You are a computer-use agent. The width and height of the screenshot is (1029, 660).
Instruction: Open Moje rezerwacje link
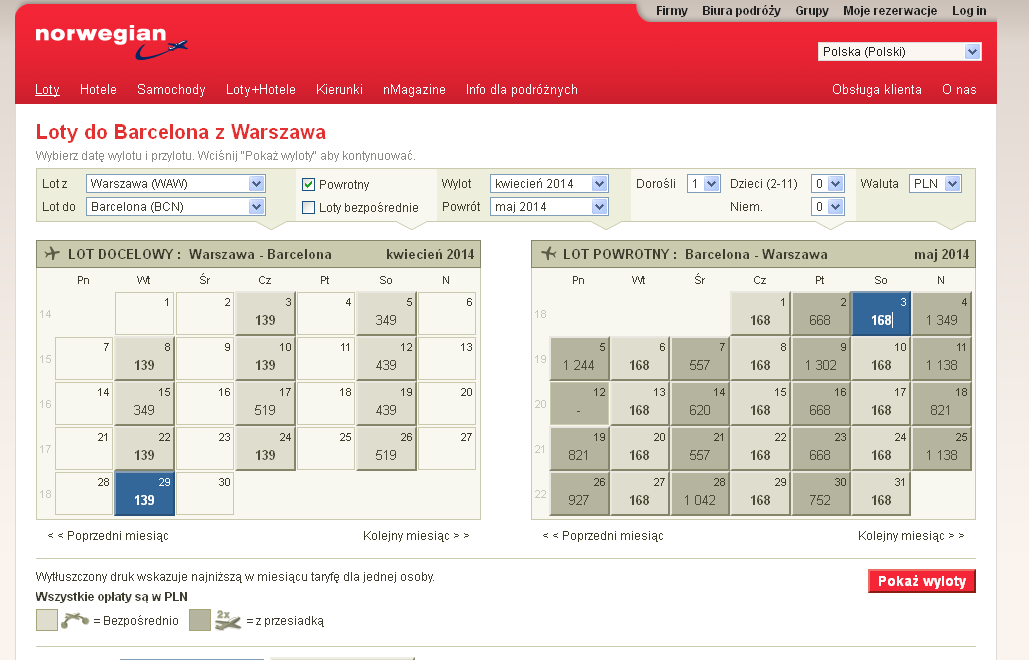(x=890, y=10)
